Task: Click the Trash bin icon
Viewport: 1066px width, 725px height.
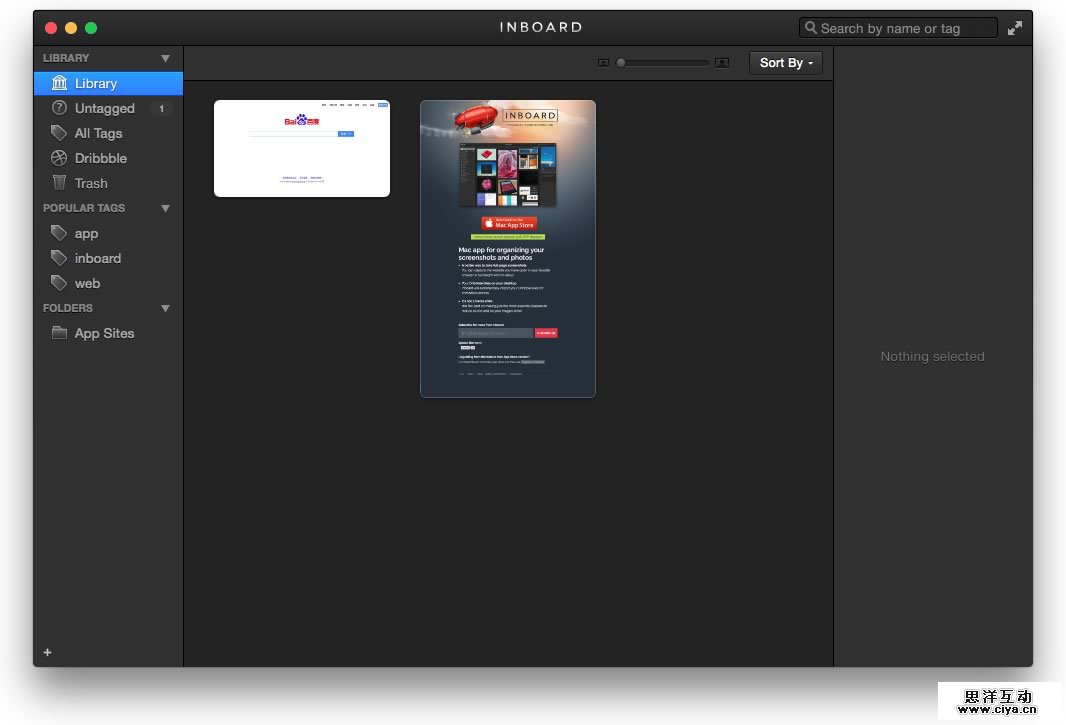Action: 60,183
